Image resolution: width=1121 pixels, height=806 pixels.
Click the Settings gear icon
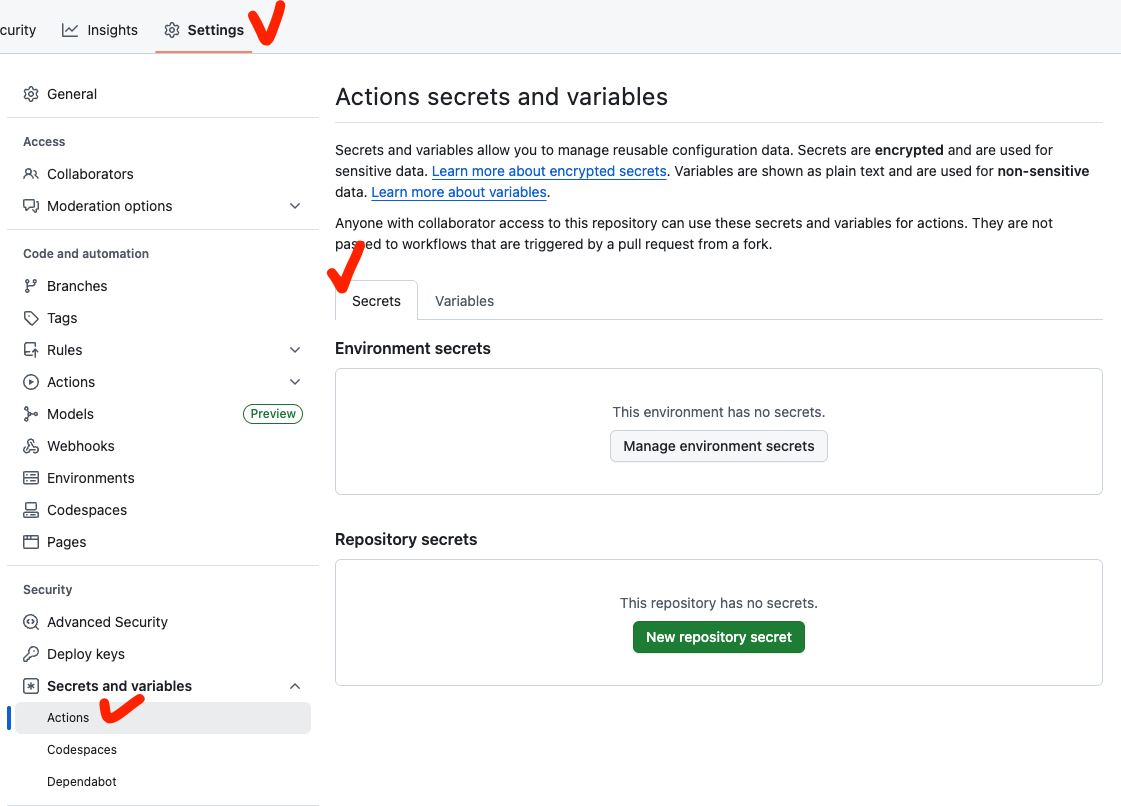pyautogui.click(x=172, y=30)
